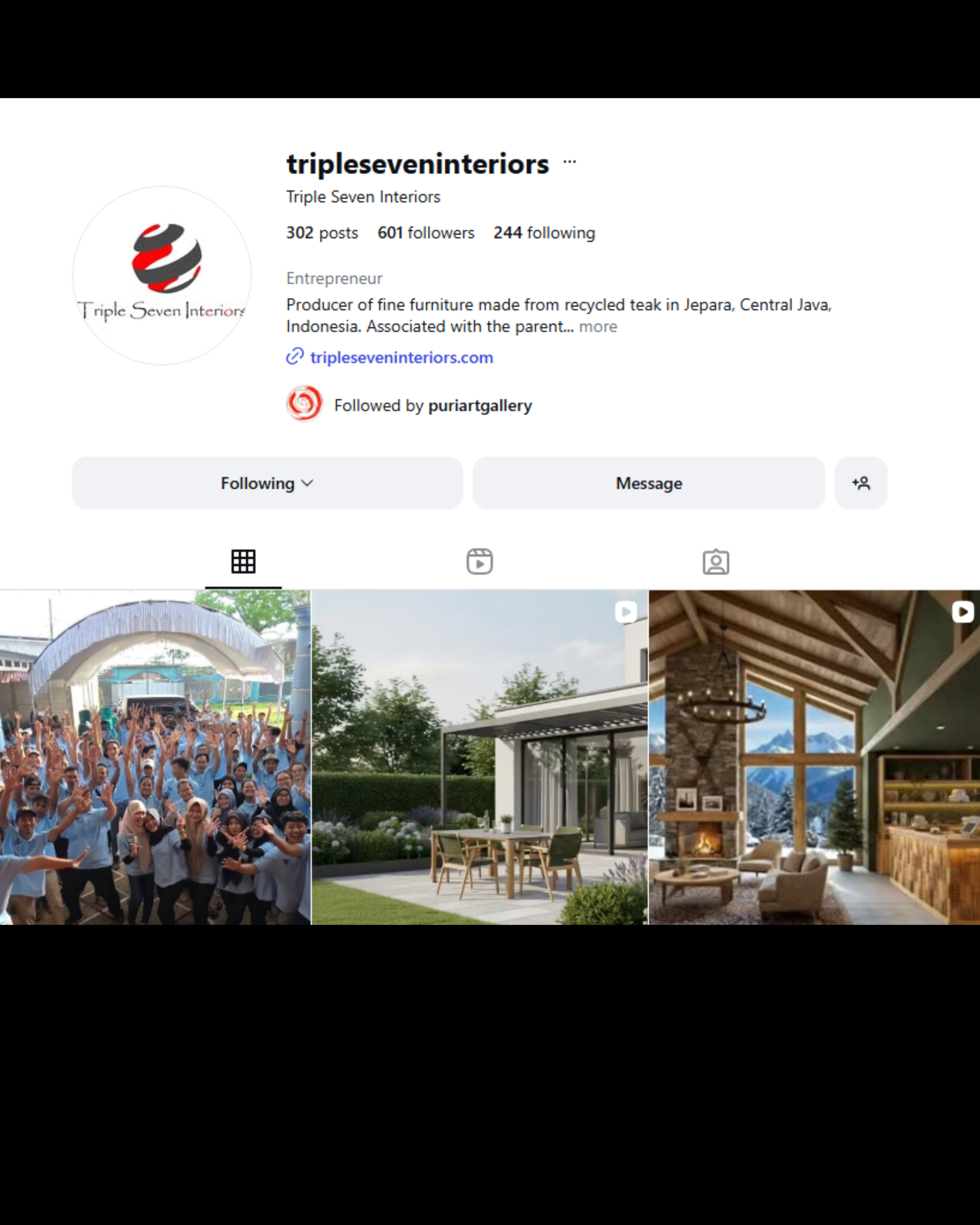980x1225 pixels.
Task: Switch to the Reels tab icon
Action: pyautogui.click(x=479, y=562)
